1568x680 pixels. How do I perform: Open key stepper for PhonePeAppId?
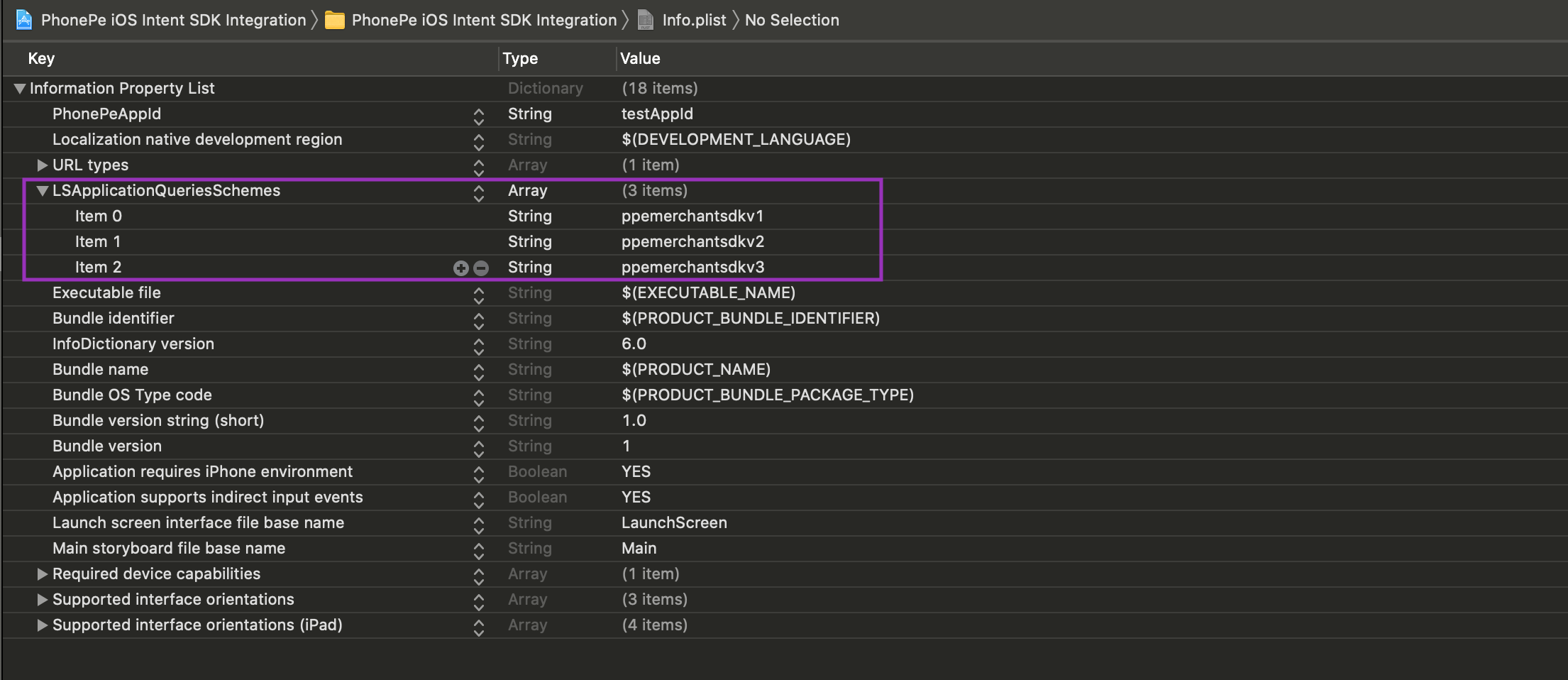(479, 116)
